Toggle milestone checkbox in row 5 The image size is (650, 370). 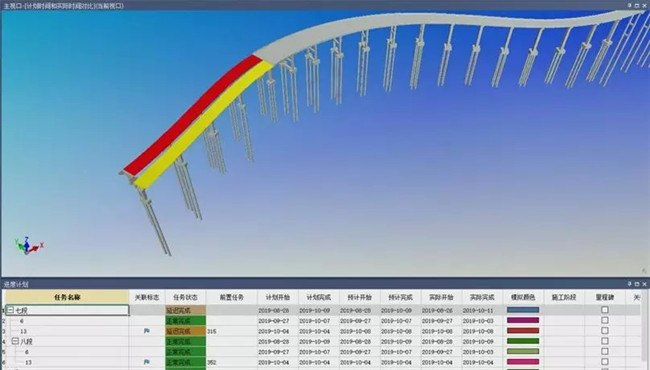pyautogui.click(x=605, y=351)
